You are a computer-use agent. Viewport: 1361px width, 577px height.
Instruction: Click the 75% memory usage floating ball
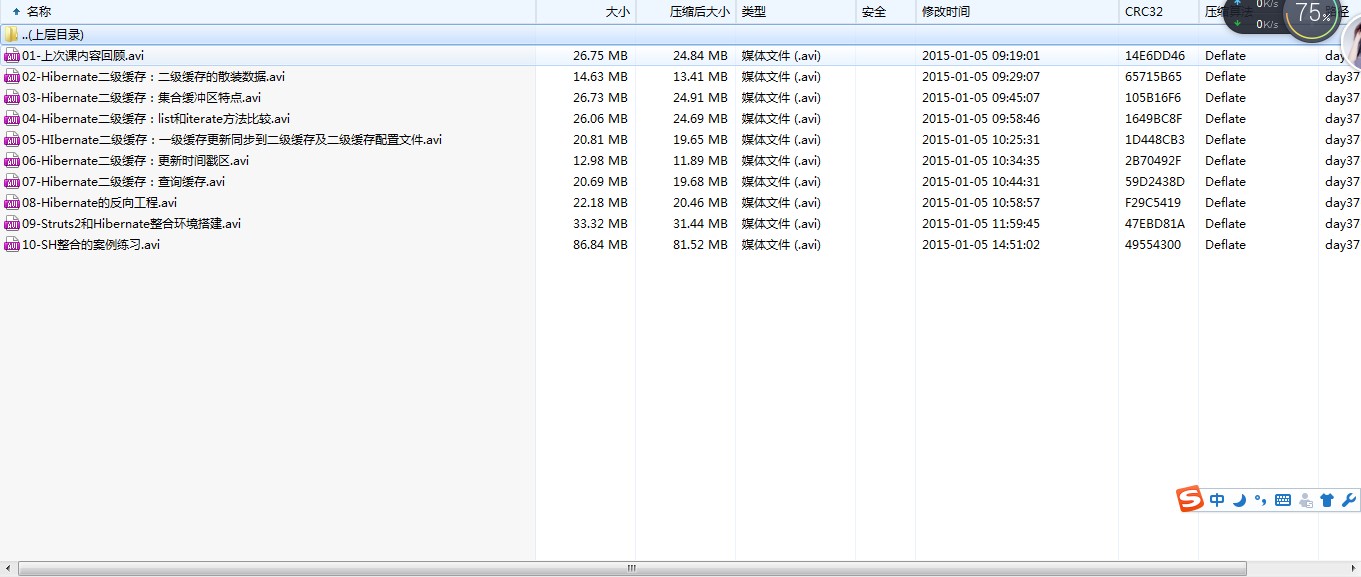1311,14
